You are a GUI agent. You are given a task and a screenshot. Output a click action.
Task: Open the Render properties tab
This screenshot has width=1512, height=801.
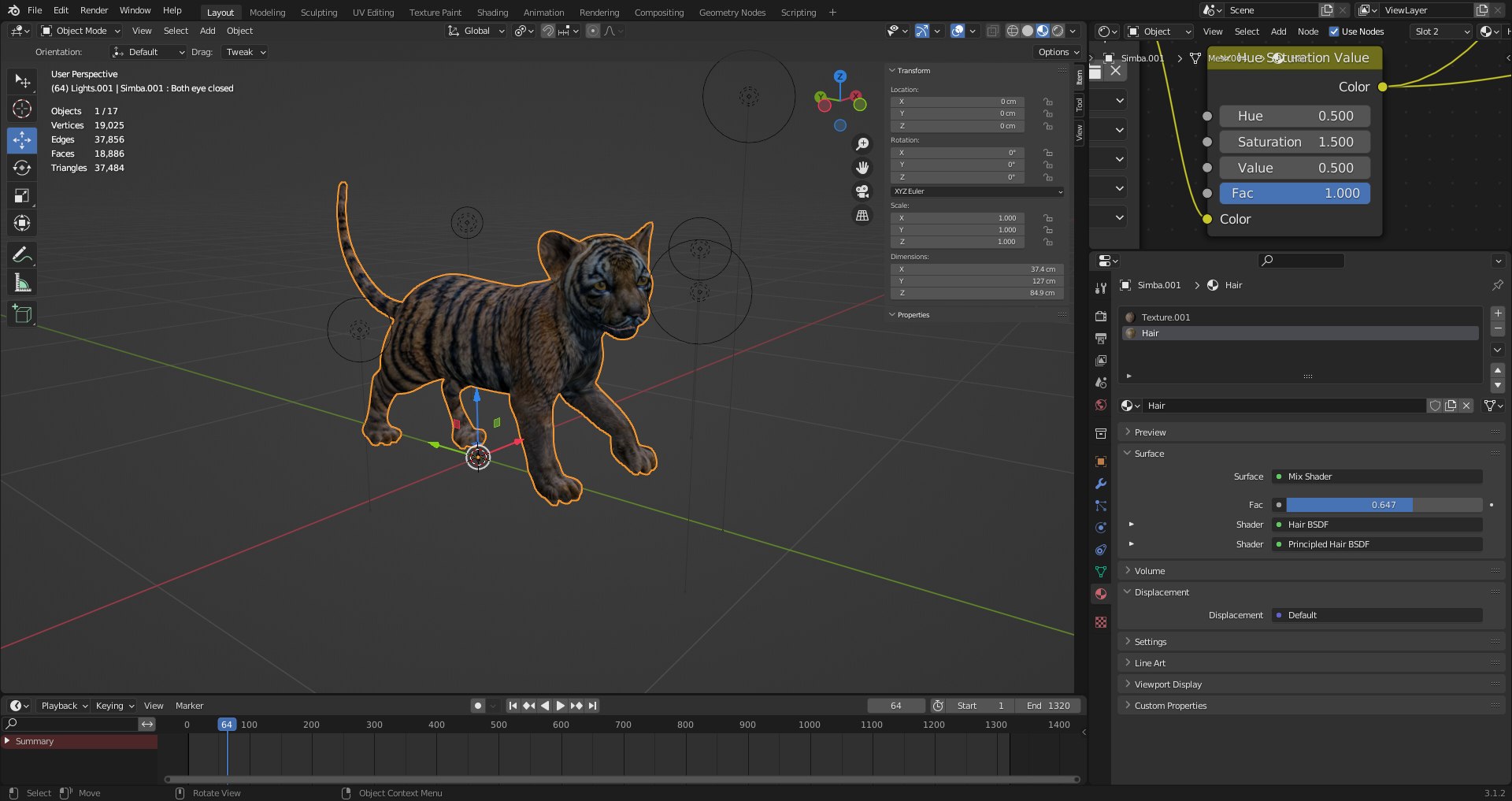pyautogui.click(x=1101, y=316)
